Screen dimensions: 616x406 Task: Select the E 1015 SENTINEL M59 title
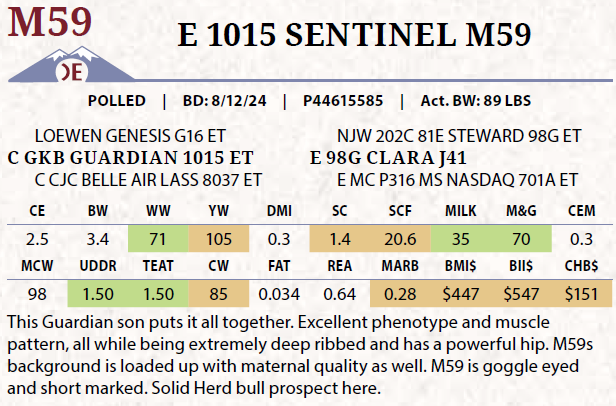click(x=354, y=34)
